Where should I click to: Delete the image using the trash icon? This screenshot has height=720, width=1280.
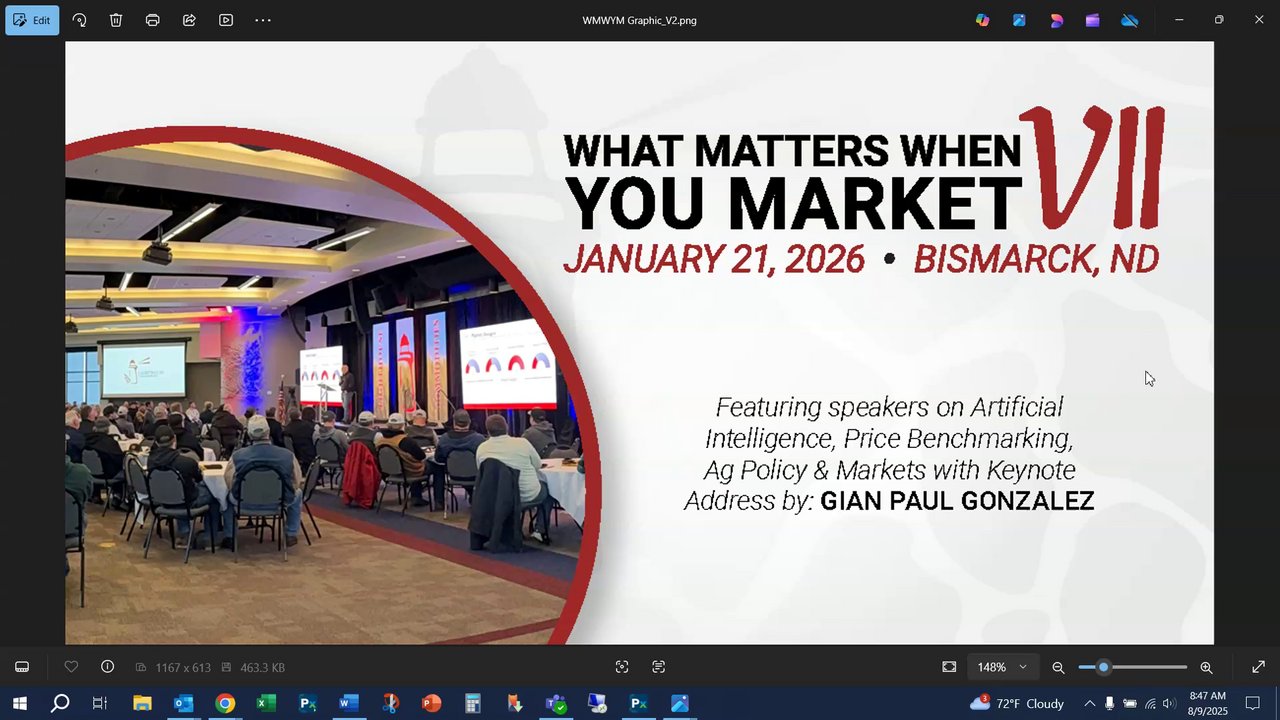click(x=116, y=20)
